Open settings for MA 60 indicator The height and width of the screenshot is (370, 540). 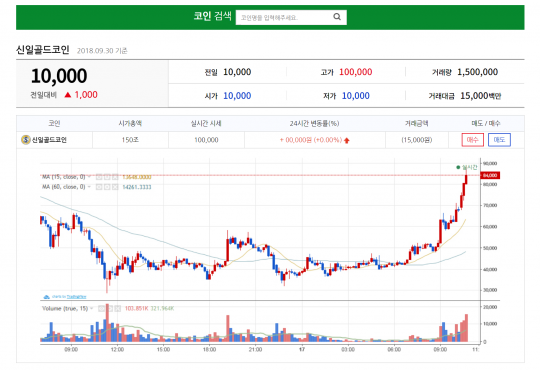pyautogui.click(x=107, y=187)
